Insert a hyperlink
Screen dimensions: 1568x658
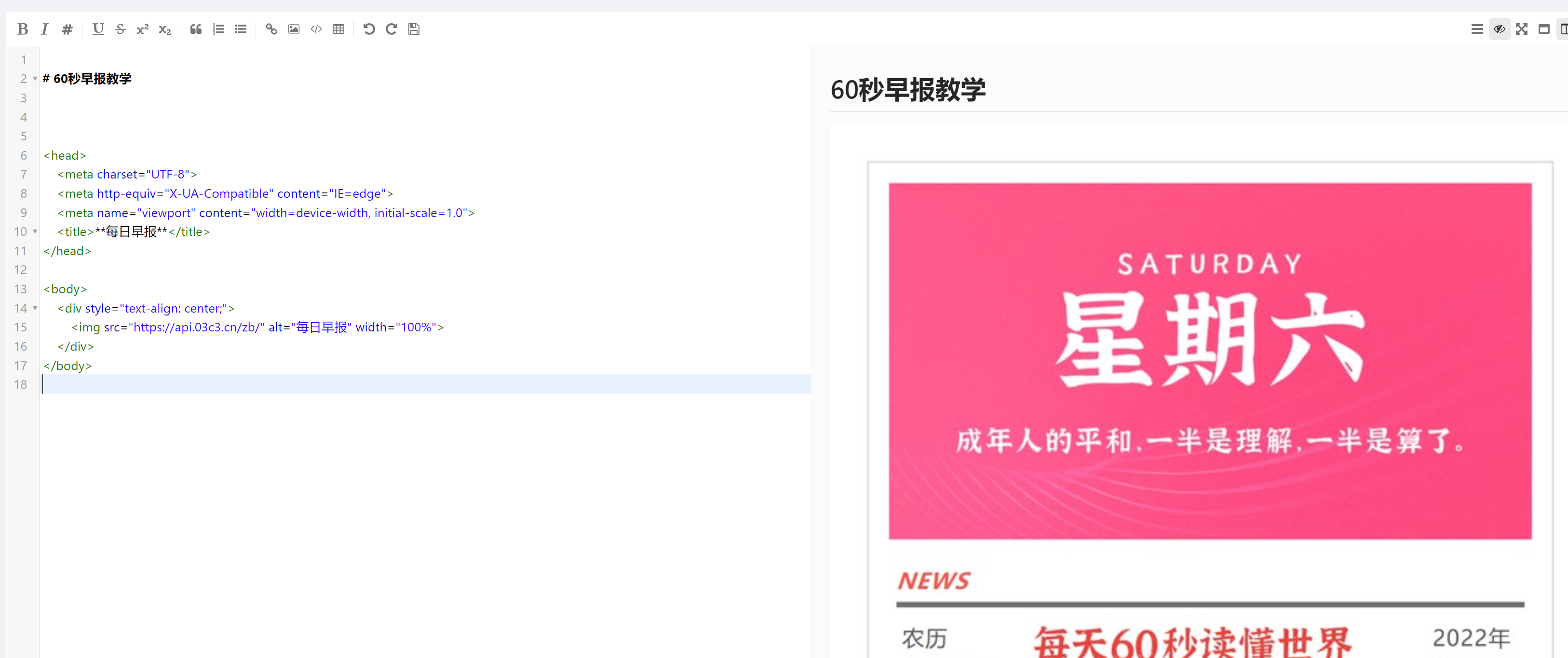(x=271, y=29)
